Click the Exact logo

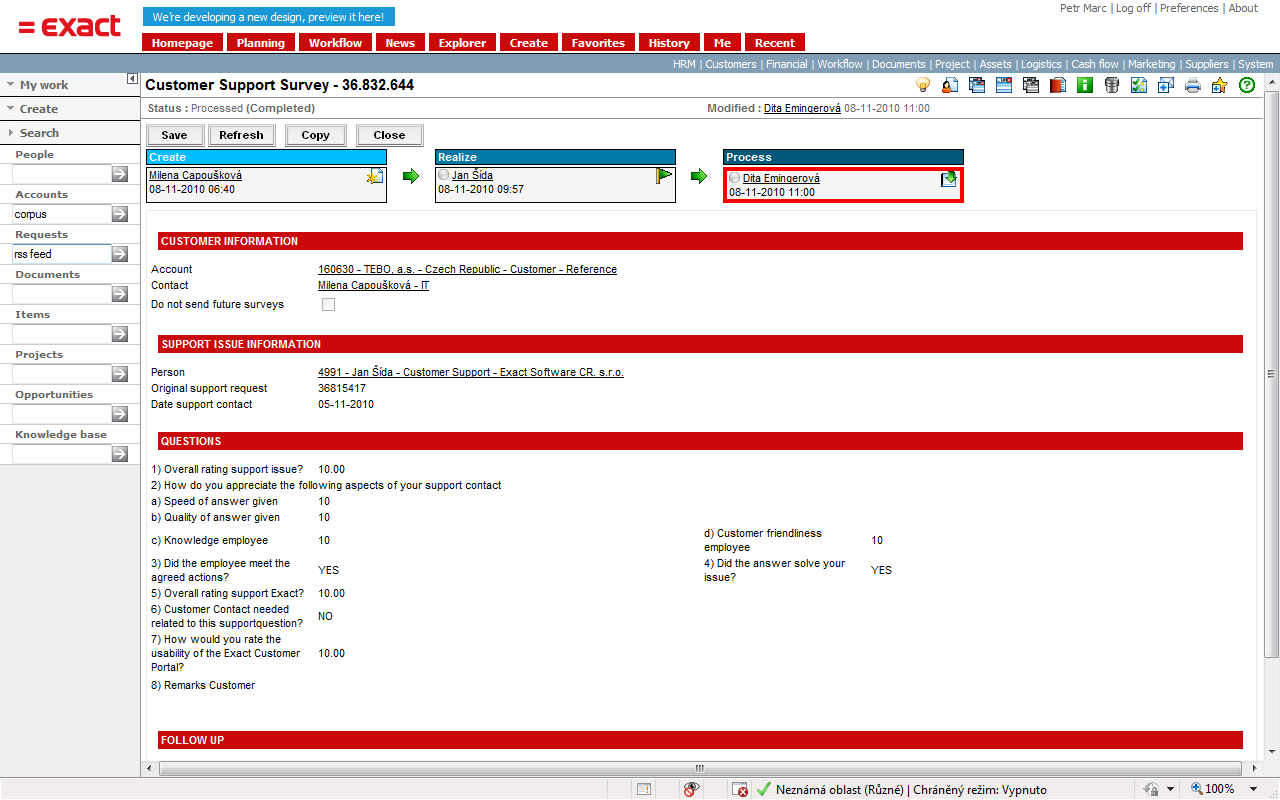click(x=69, y=26)
